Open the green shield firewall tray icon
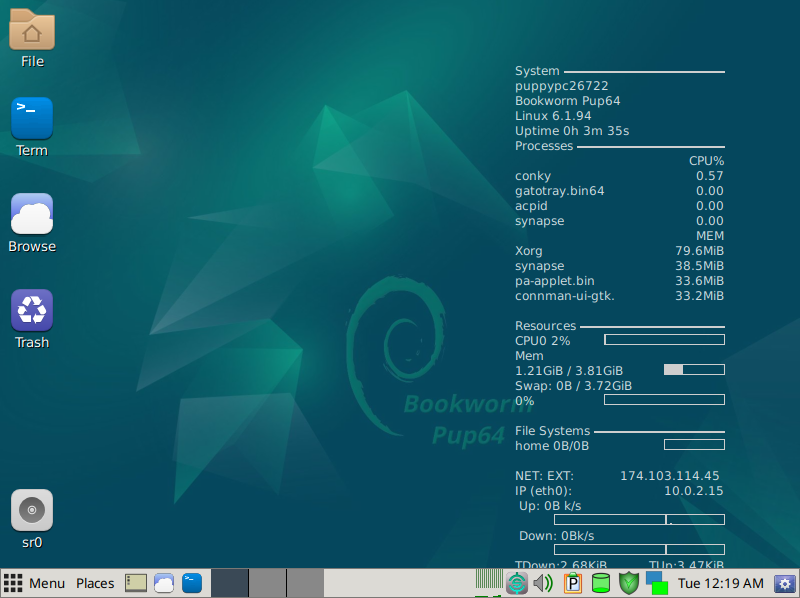 [629, 583]
